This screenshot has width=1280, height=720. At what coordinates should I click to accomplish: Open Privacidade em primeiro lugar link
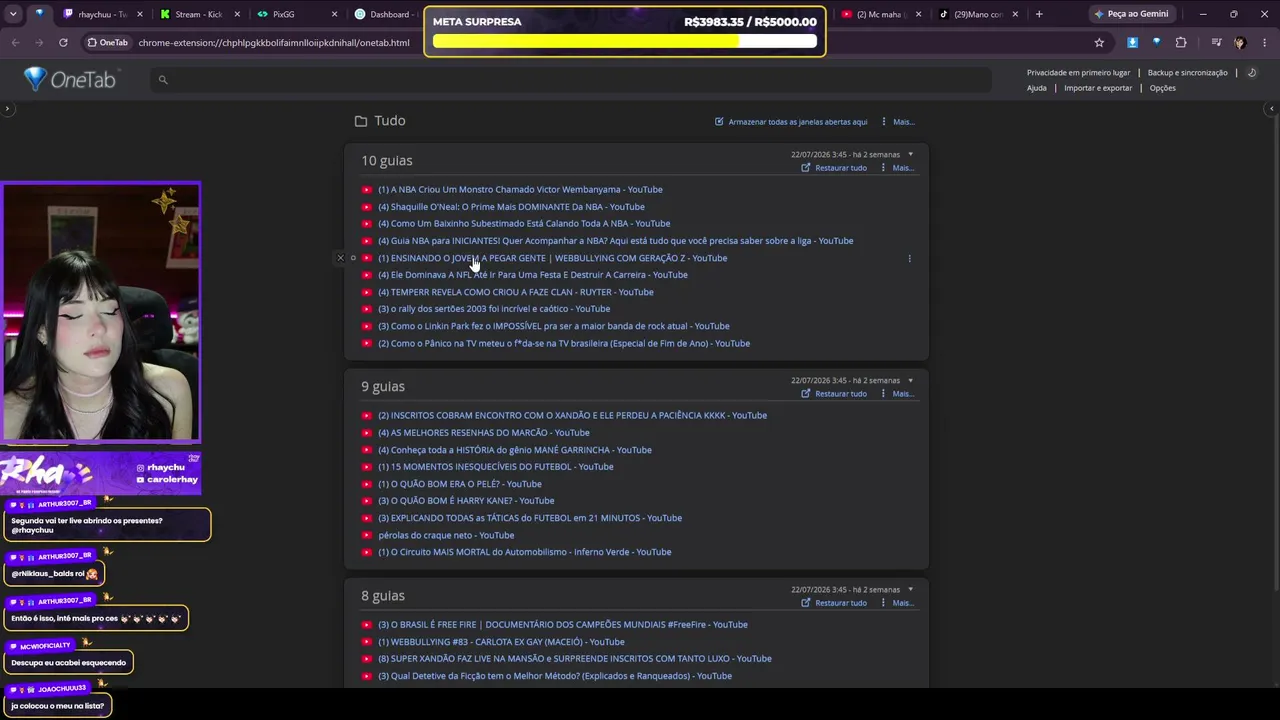point(1078,73)
